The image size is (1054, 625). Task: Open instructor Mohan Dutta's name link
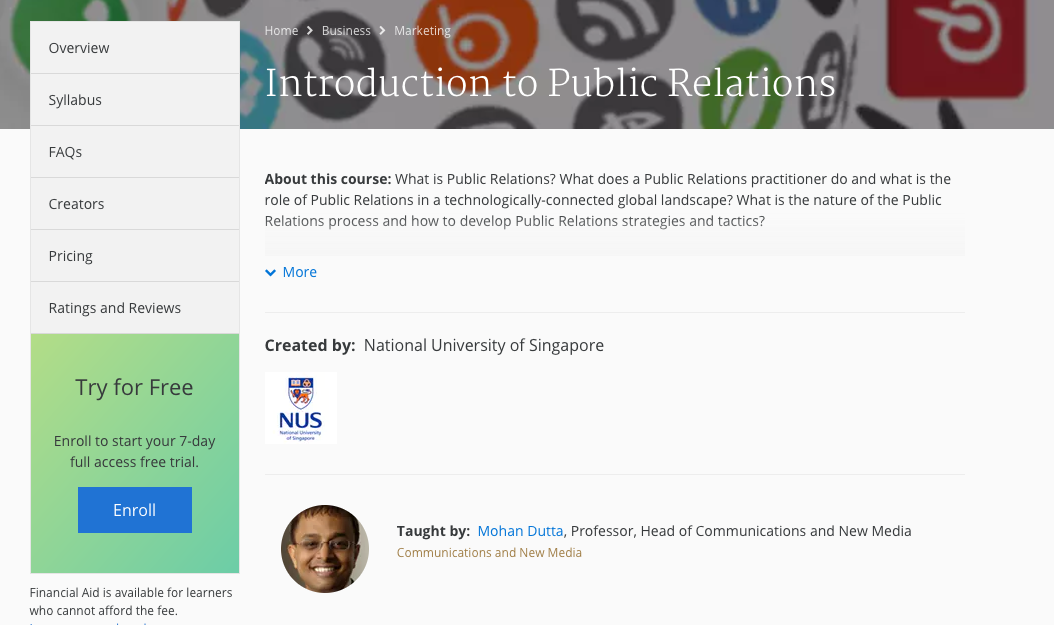coord(520,531)
